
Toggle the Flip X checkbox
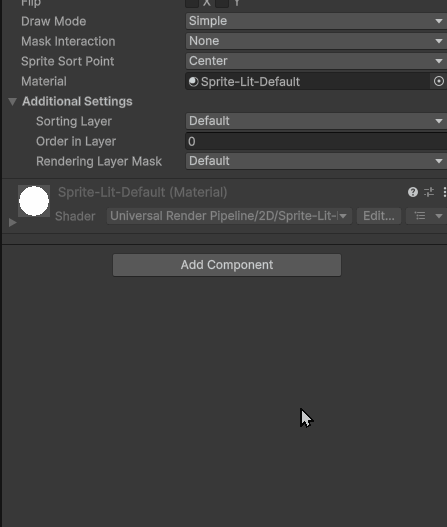tap(192, 3)
